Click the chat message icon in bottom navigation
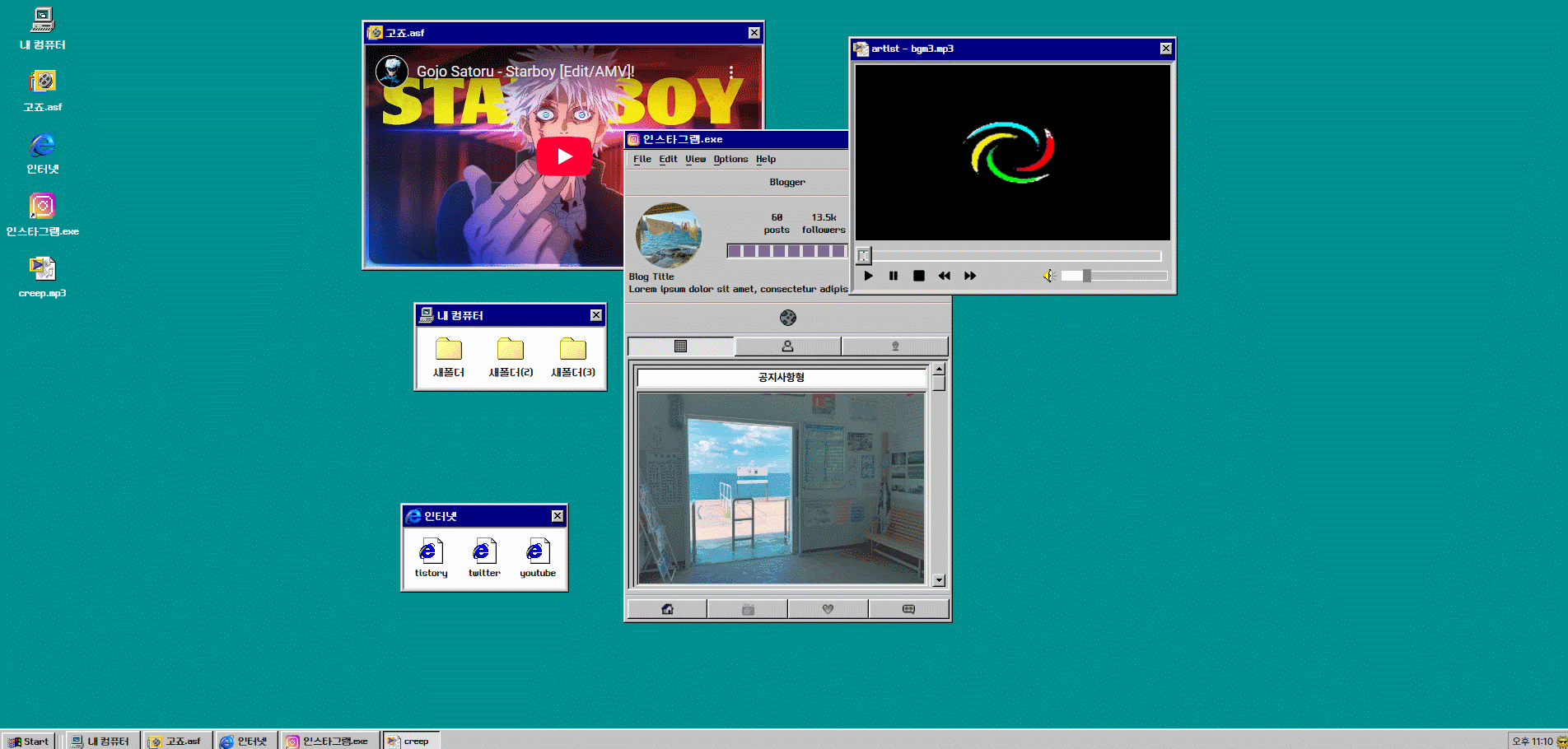 (908, 609)
